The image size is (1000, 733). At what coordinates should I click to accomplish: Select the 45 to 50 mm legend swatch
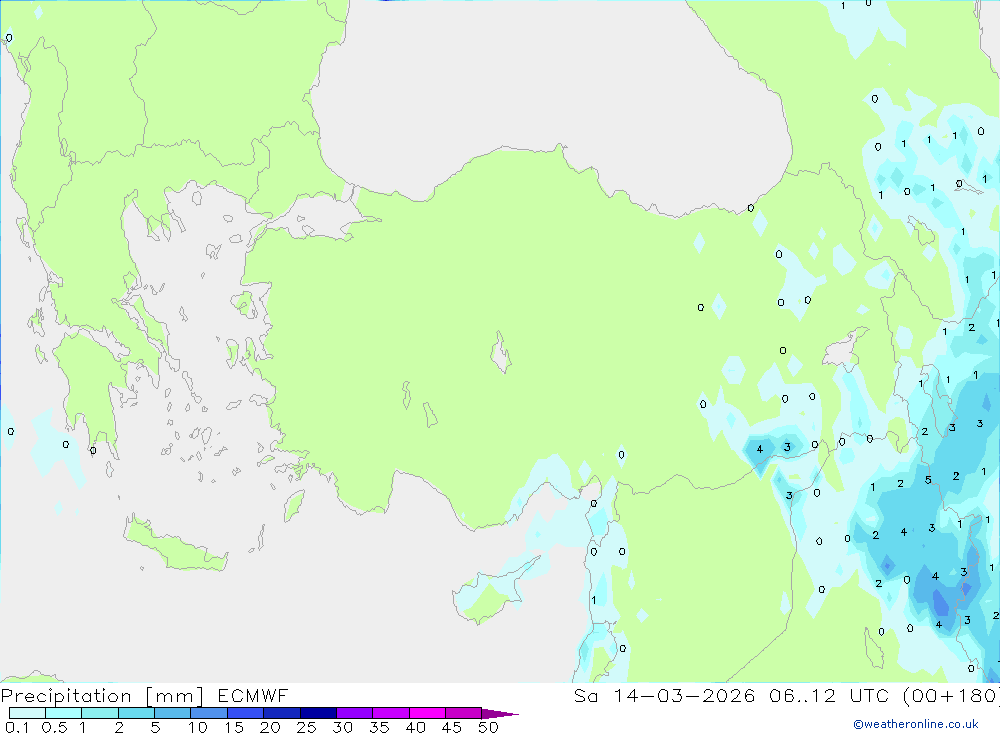pos(464,713)
